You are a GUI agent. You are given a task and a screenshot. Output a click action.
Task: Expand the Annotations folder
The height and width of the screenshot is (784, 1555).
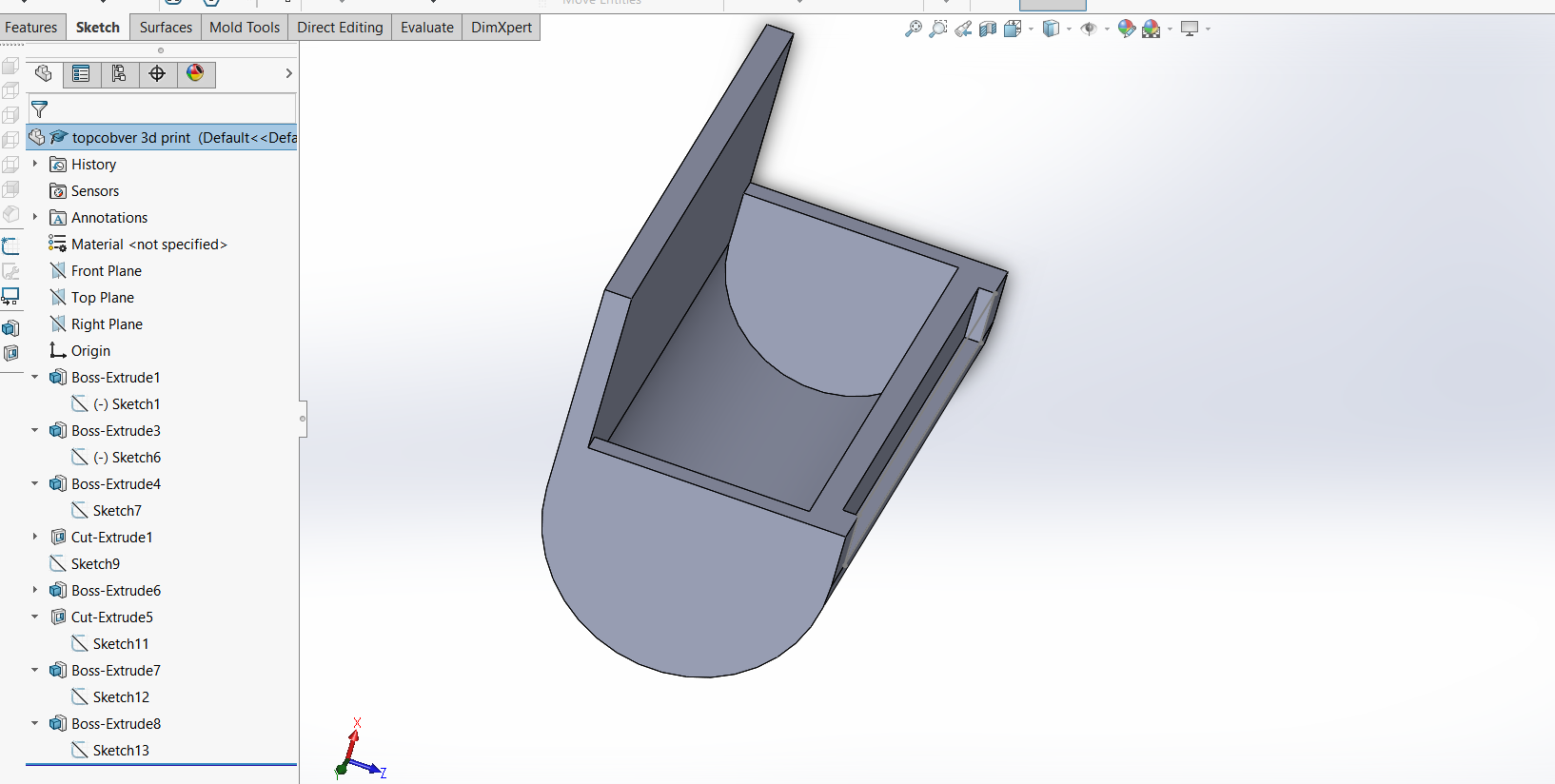35,217
